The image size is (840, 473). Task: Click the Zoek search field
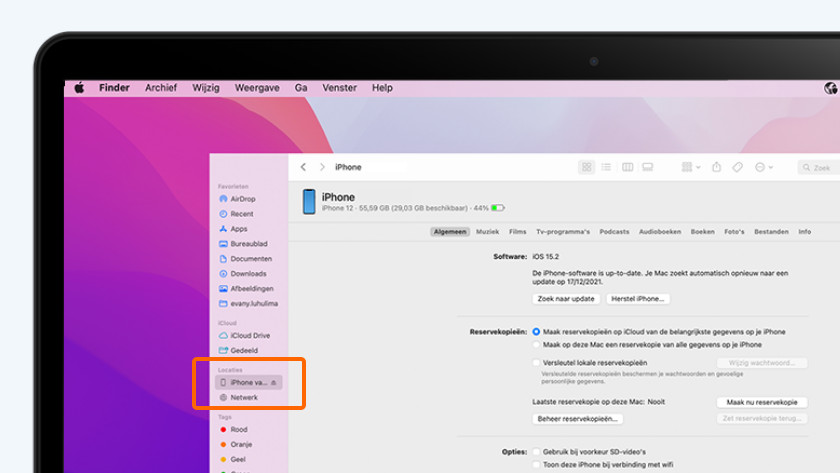pyautogui.click(x=819, y=168)
